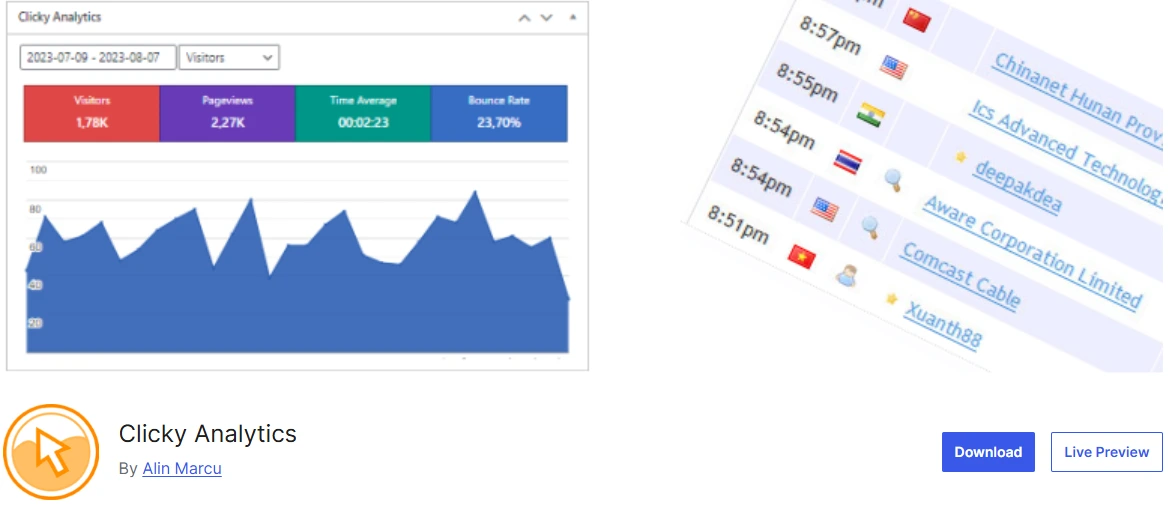The width and height of the screenshot is (1168, 506).
Task: Select the purple Pageviews 2,27K tile
Action: (227, 113)
